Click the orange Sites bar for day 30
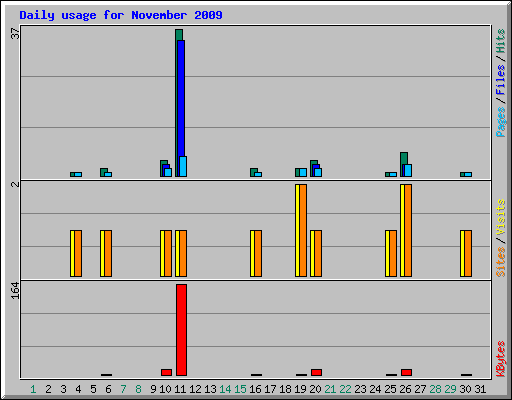 (468, 253)
